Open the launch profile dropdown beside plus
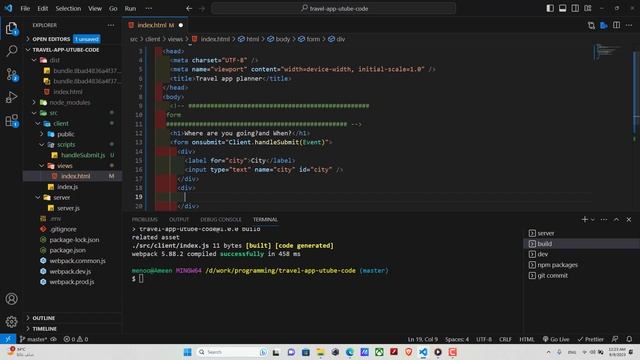This screenshot has height=360, width=640. coord(593,220)
